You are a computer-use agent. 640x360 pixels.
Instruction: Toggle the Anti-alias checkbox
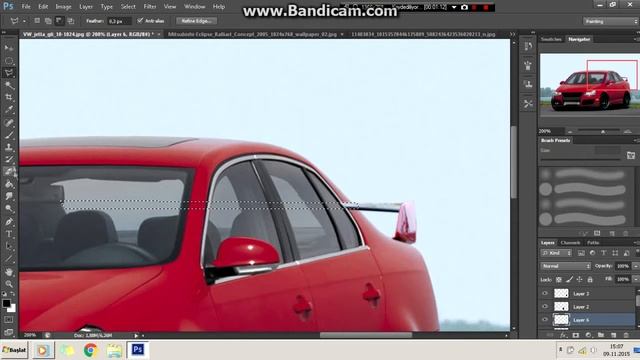pos(140,21)
